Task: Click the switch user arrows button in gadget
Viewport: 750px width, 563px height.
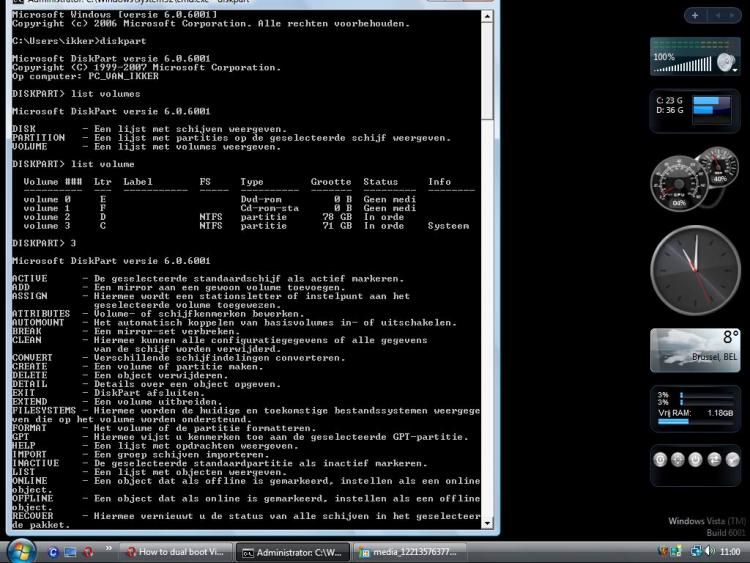Action: [x=714, y=459]
